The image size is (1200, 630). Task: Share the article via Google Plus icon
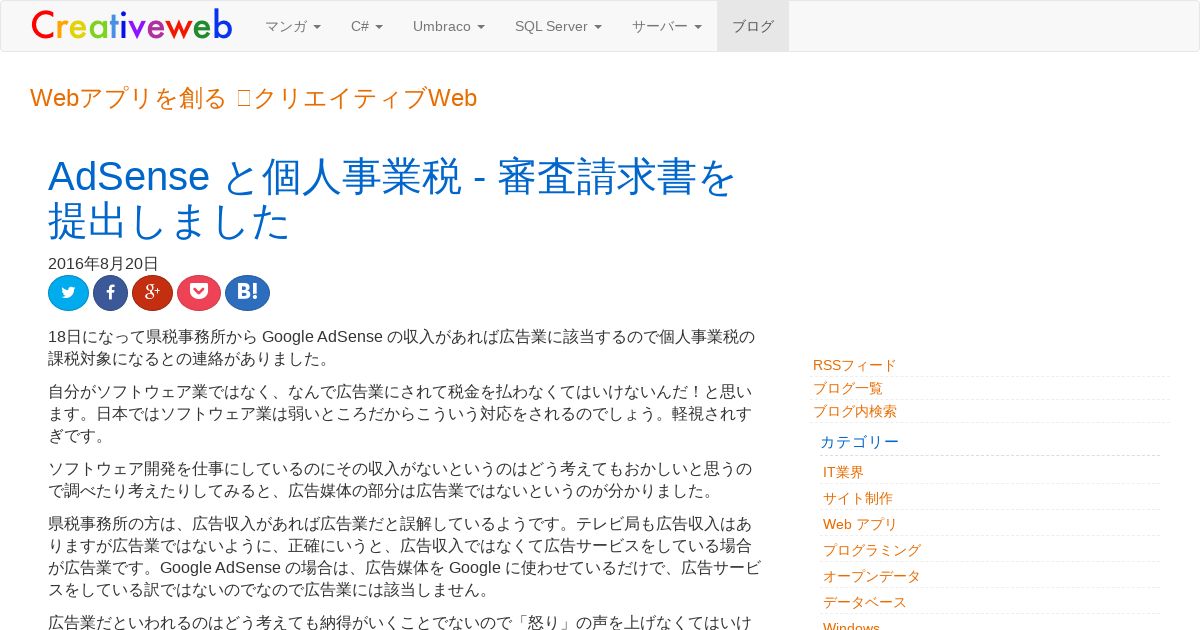[x=152, y=293]
